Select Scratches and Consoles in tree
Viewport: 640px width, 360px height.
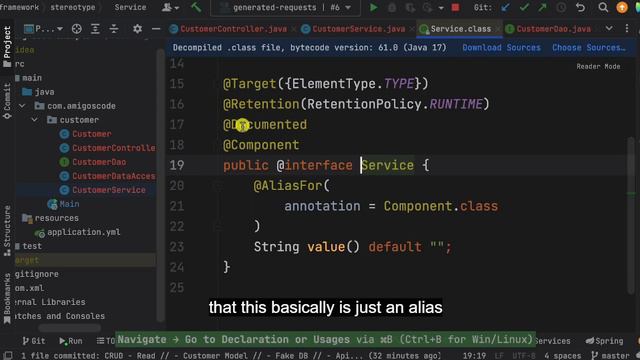(x=60, y=316)
